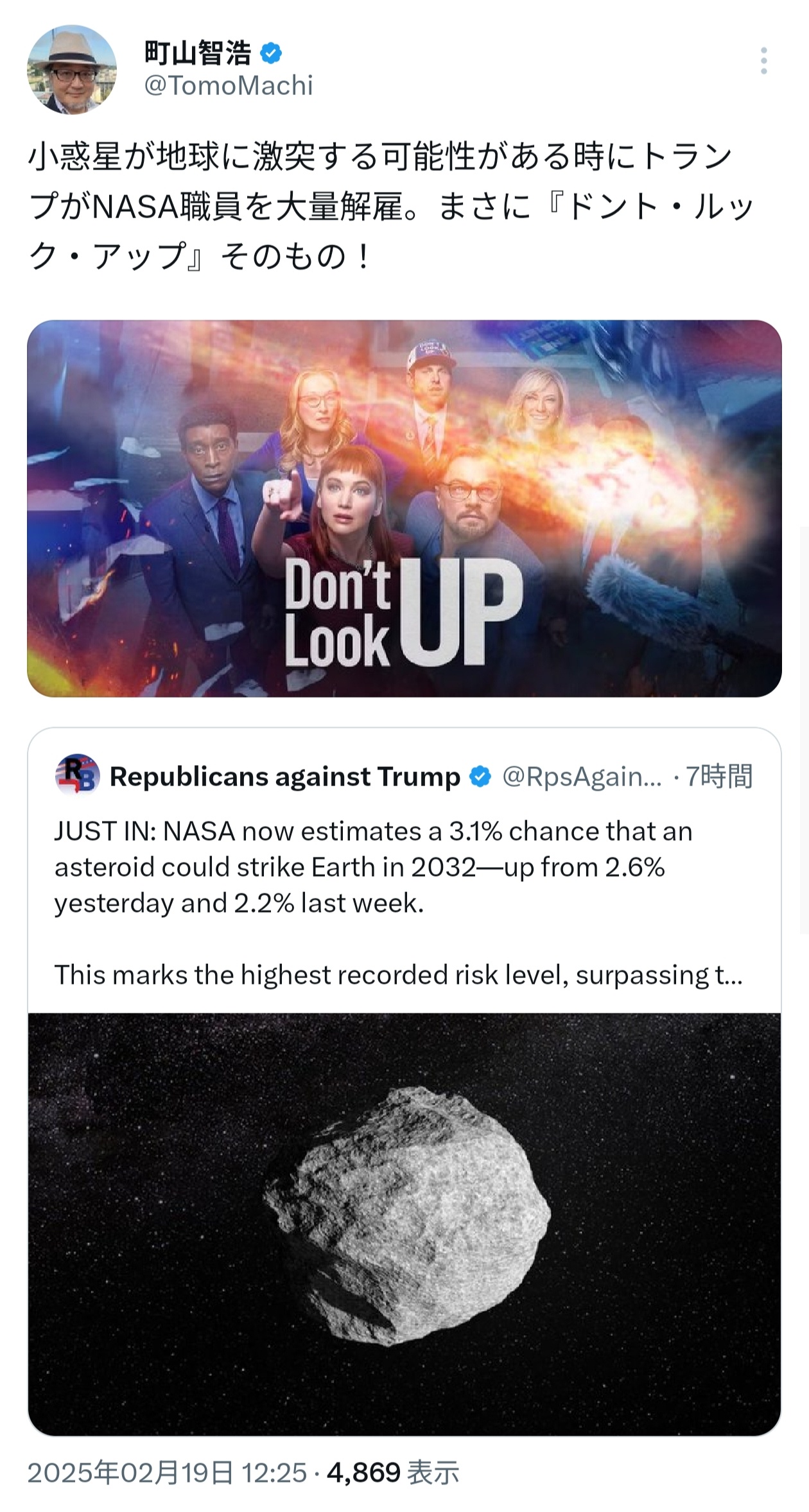Click the blue verified badge beside 町山智浩

click(271, 53)
